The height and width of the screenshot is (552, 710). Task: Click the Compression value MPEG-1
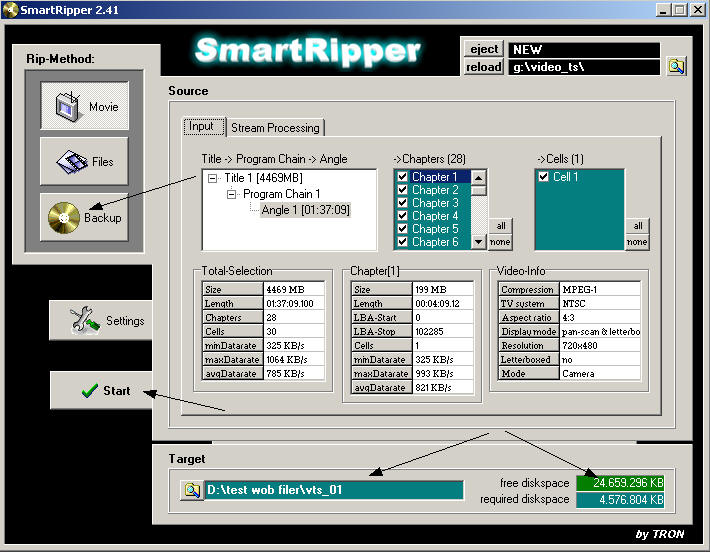point(600,289)
